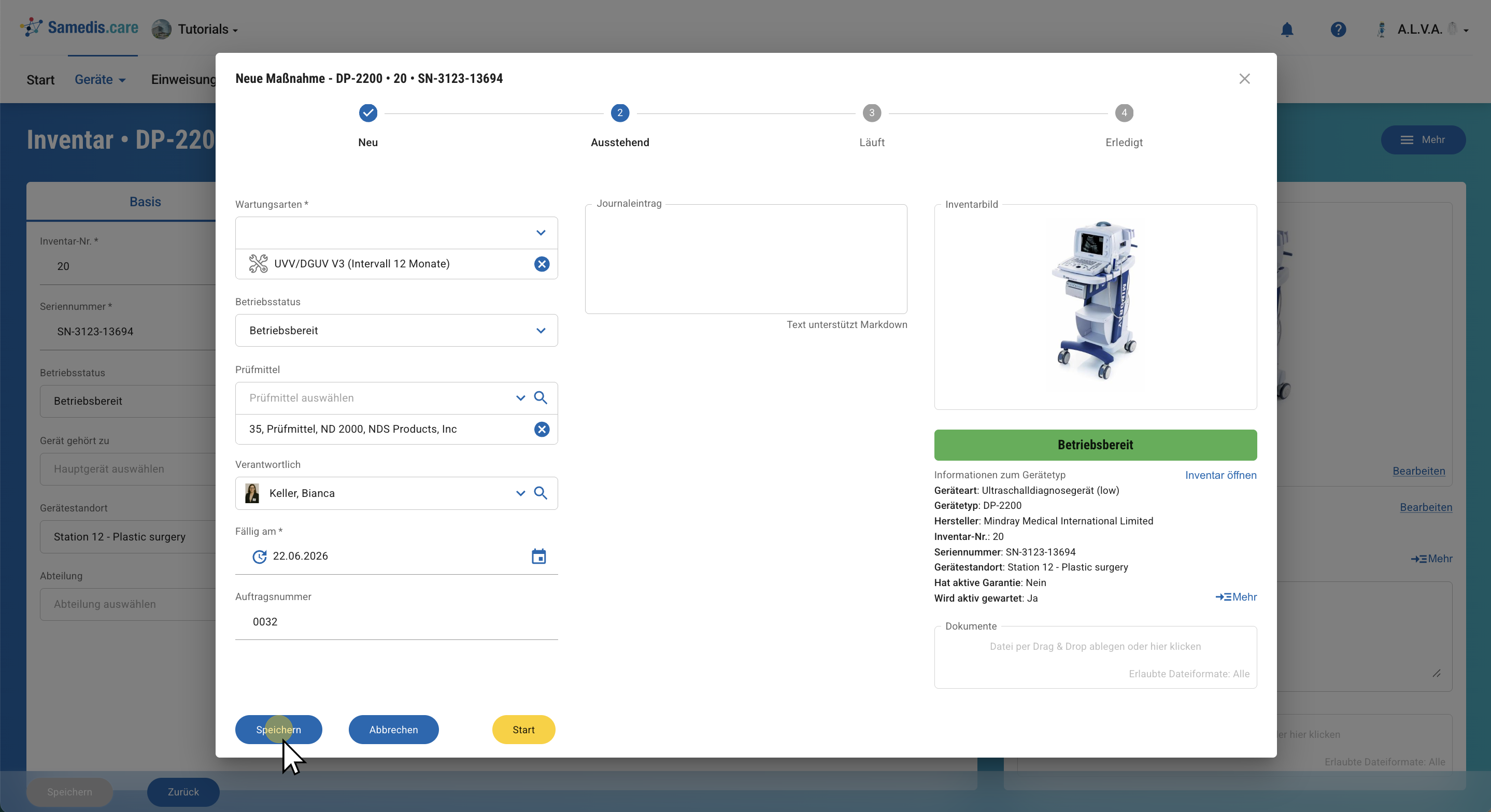Open the help question mark icon

coord(1338,30)
